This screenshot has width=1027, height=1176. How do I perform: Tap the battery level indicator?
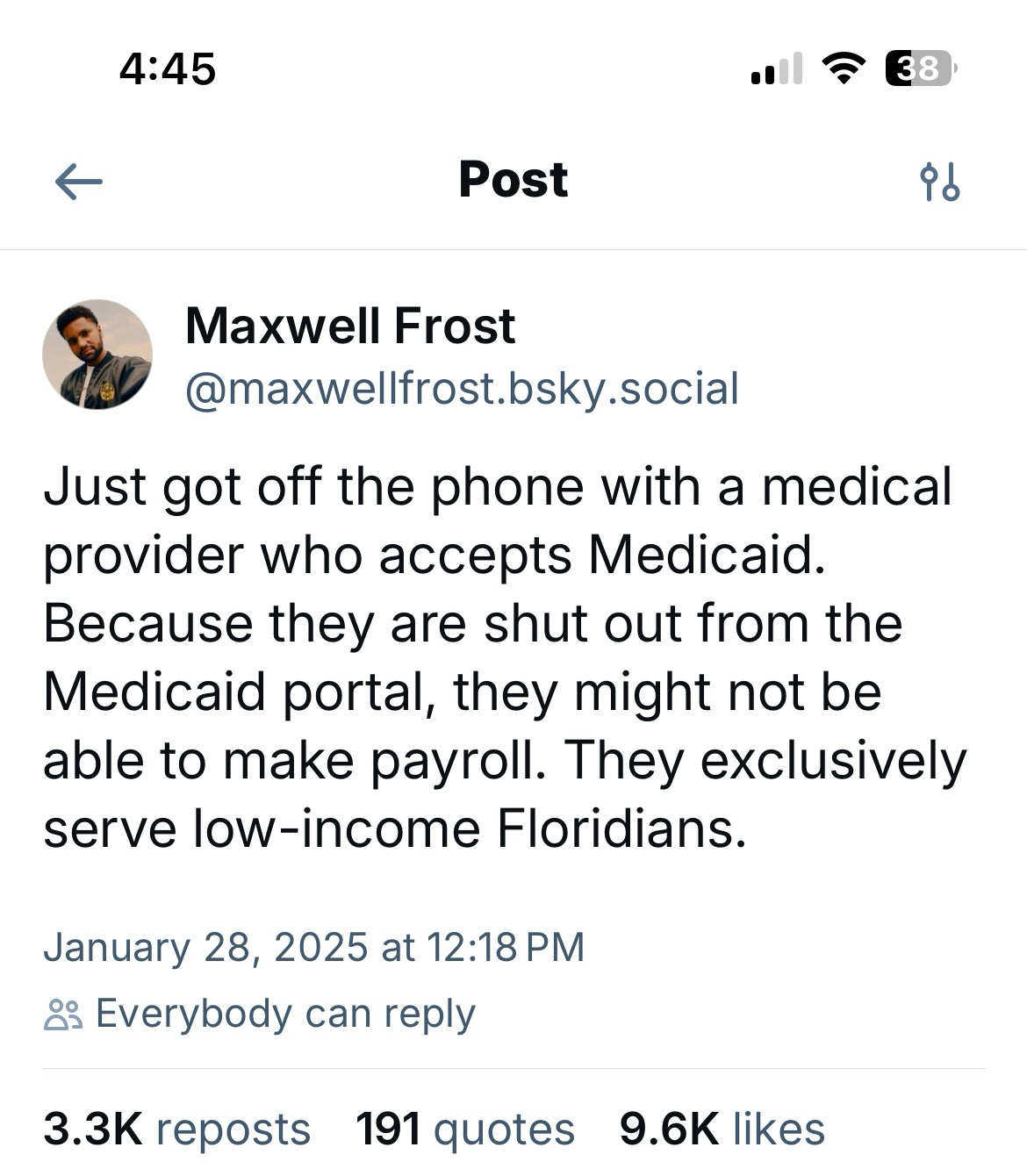click(x=921, y=68)
